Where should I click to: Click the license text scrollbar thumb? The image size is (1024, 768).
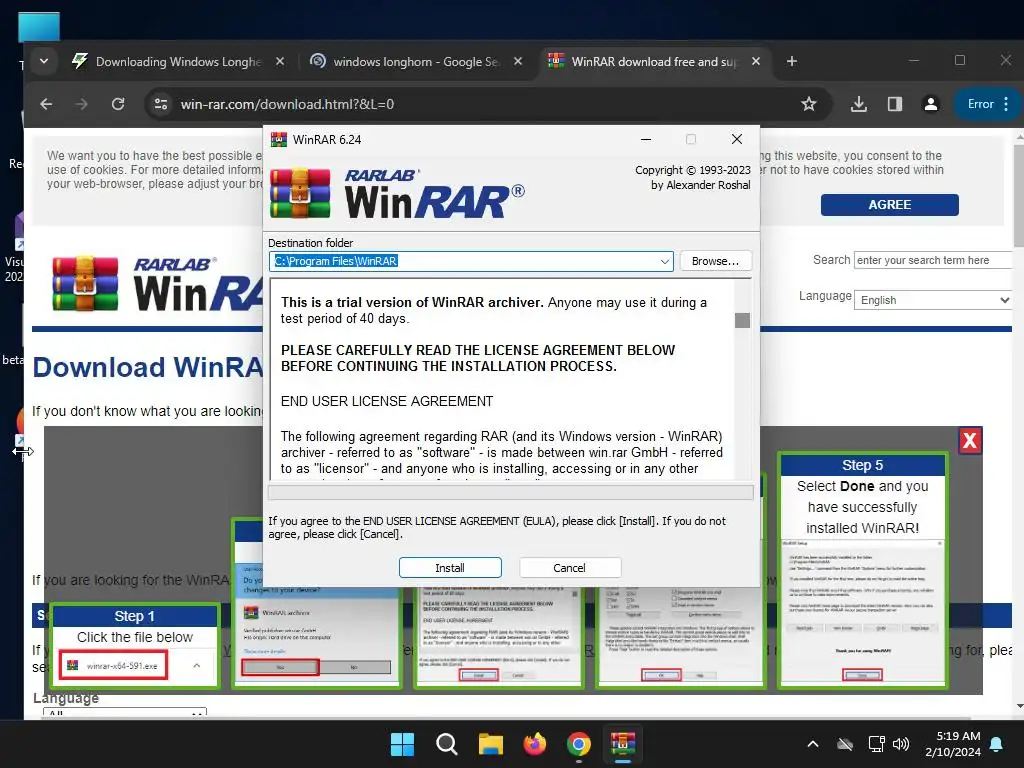[743, 320]
